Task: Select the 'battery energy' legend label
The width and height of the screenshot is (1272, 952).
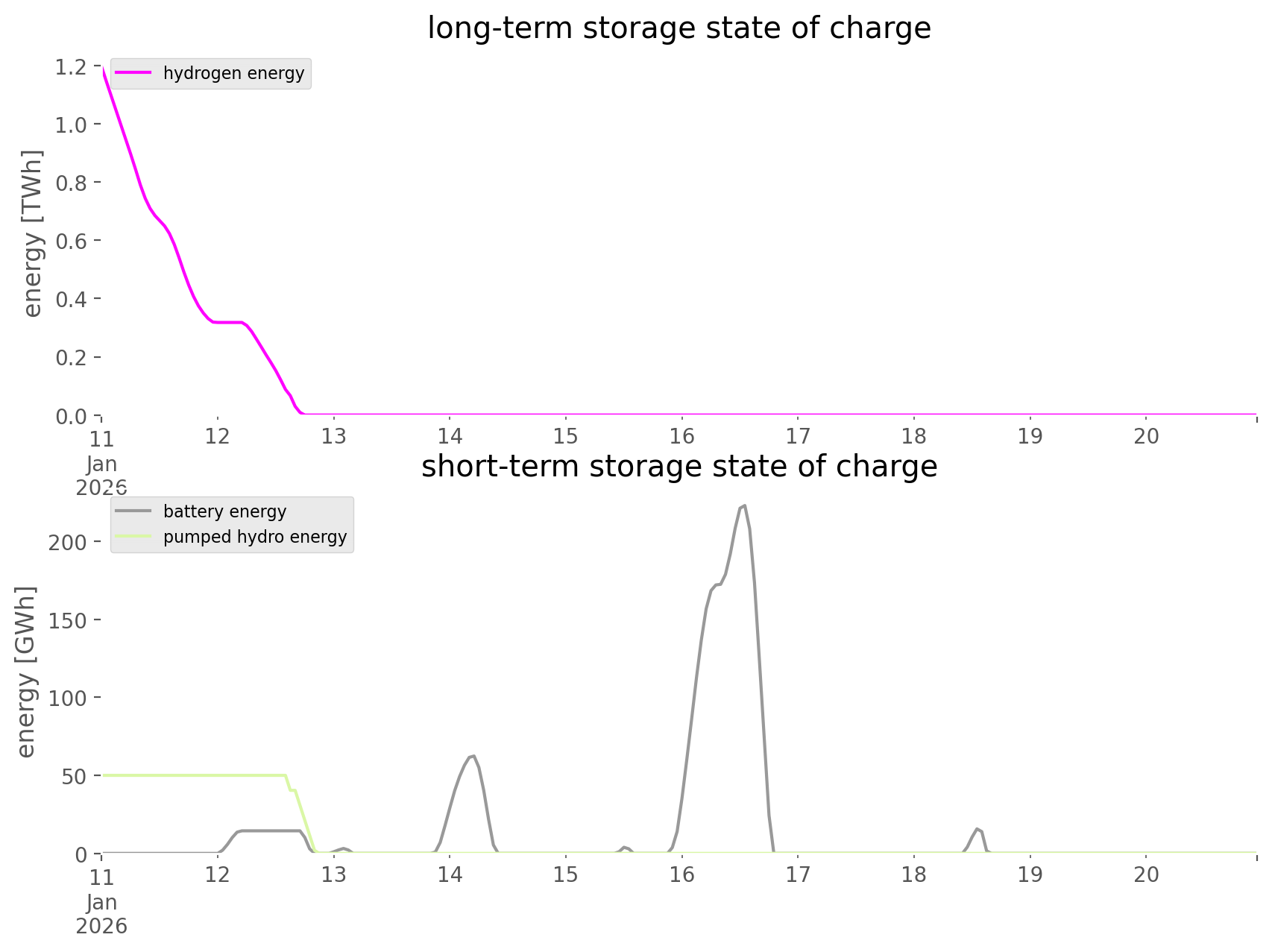Action: click(224, 511)
